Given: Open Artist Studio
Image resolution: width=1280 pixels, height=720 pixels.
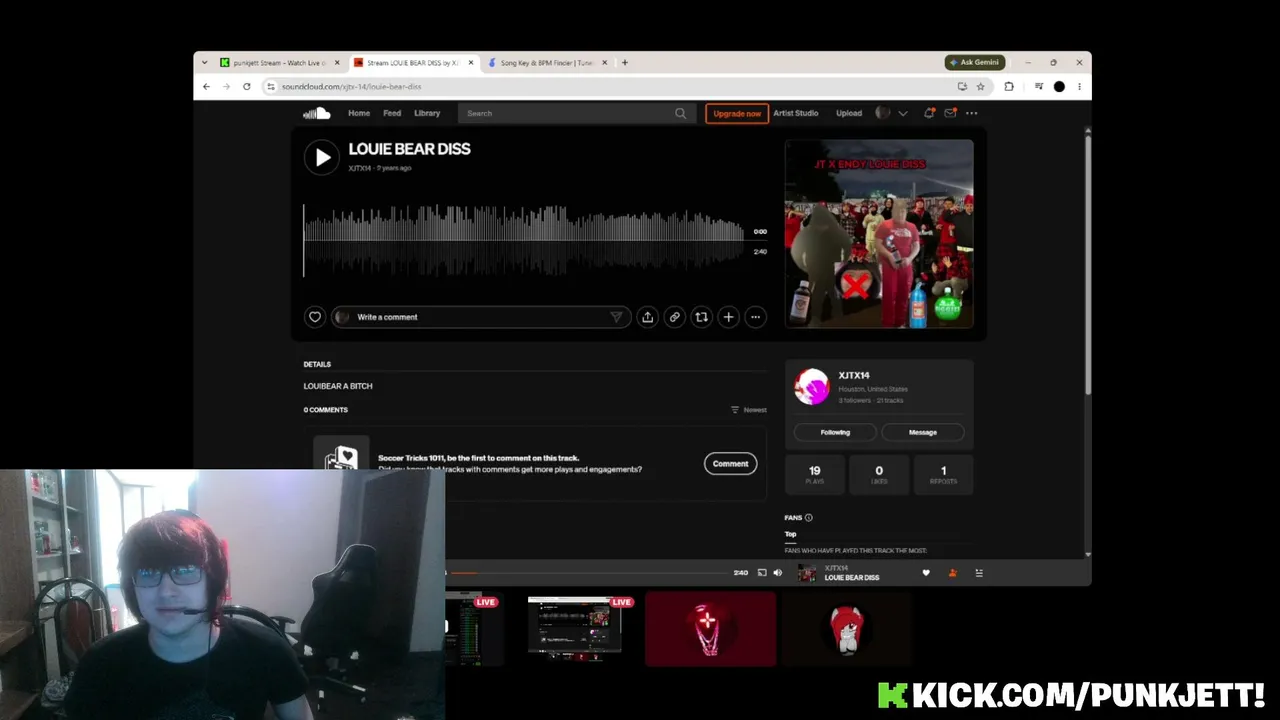Looking at the screenshot, I should coord(796,113).
